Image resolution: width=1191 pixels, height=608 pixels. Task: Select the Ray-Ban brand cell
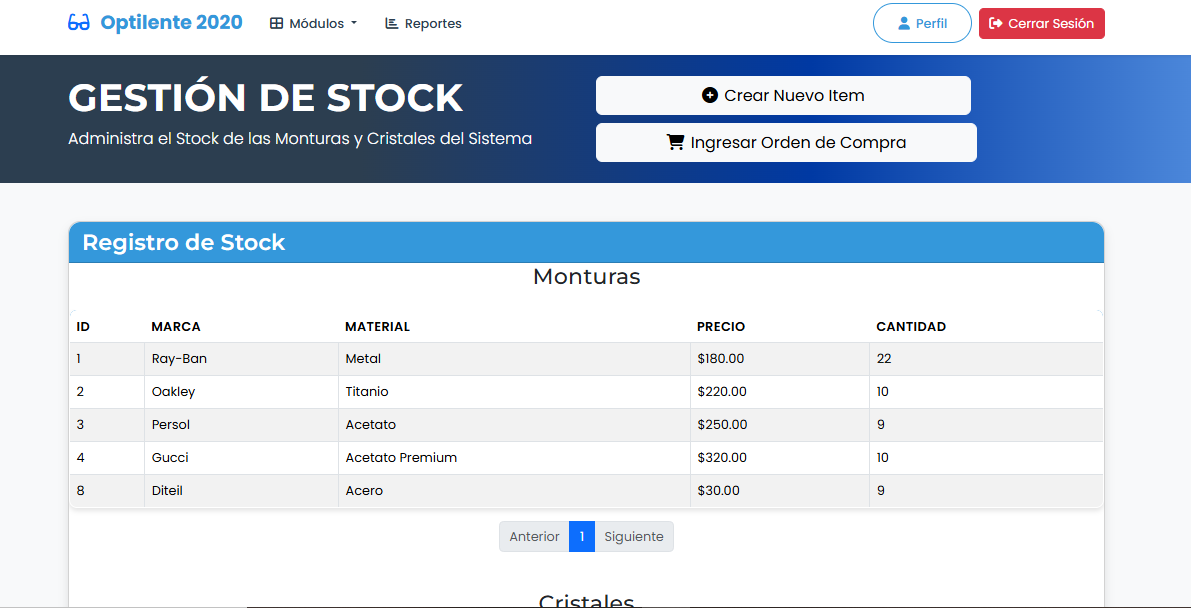tap(241, 359)
